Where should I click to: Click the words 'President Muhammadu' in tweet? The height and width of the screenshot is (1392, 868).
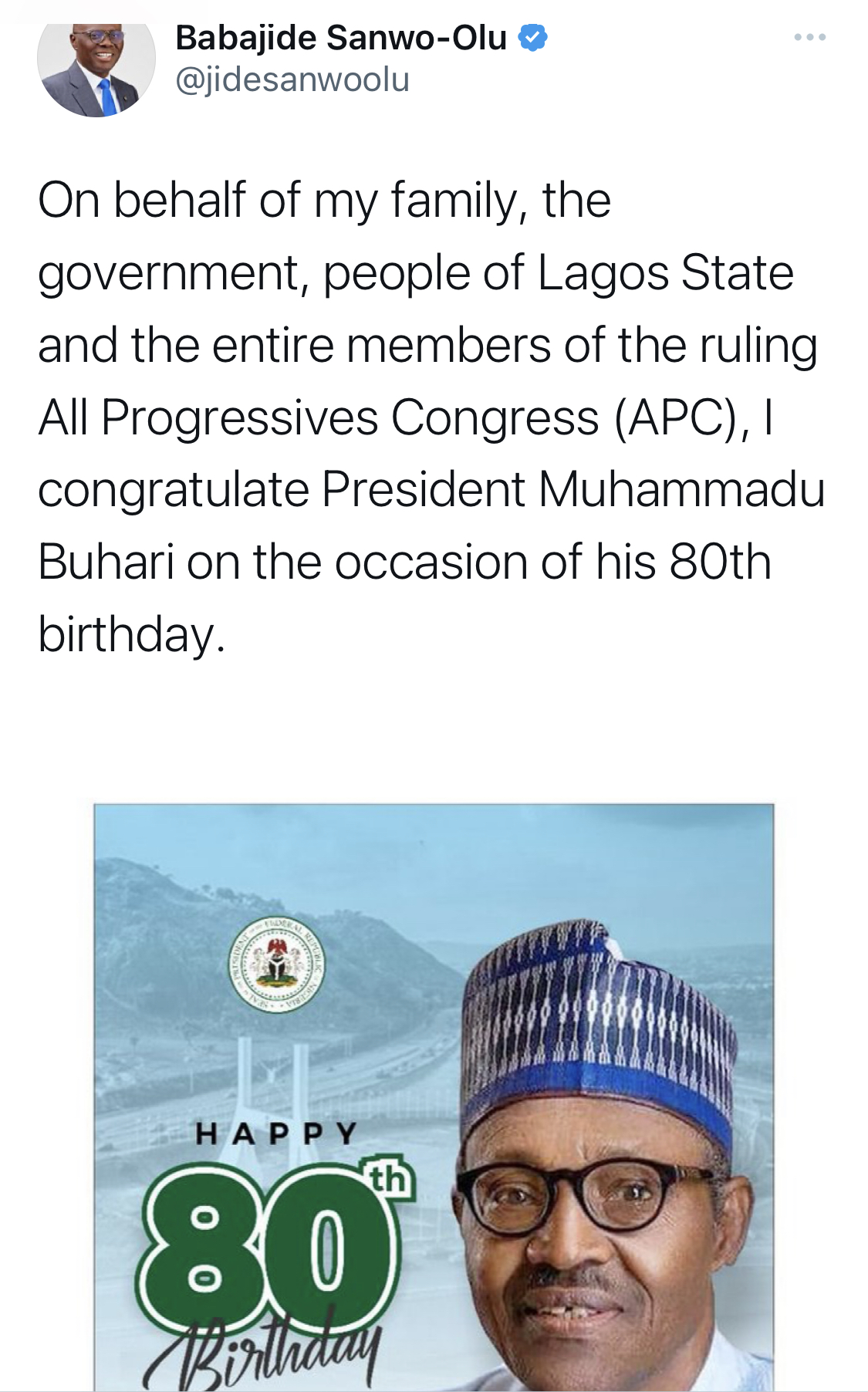[573, 489]
